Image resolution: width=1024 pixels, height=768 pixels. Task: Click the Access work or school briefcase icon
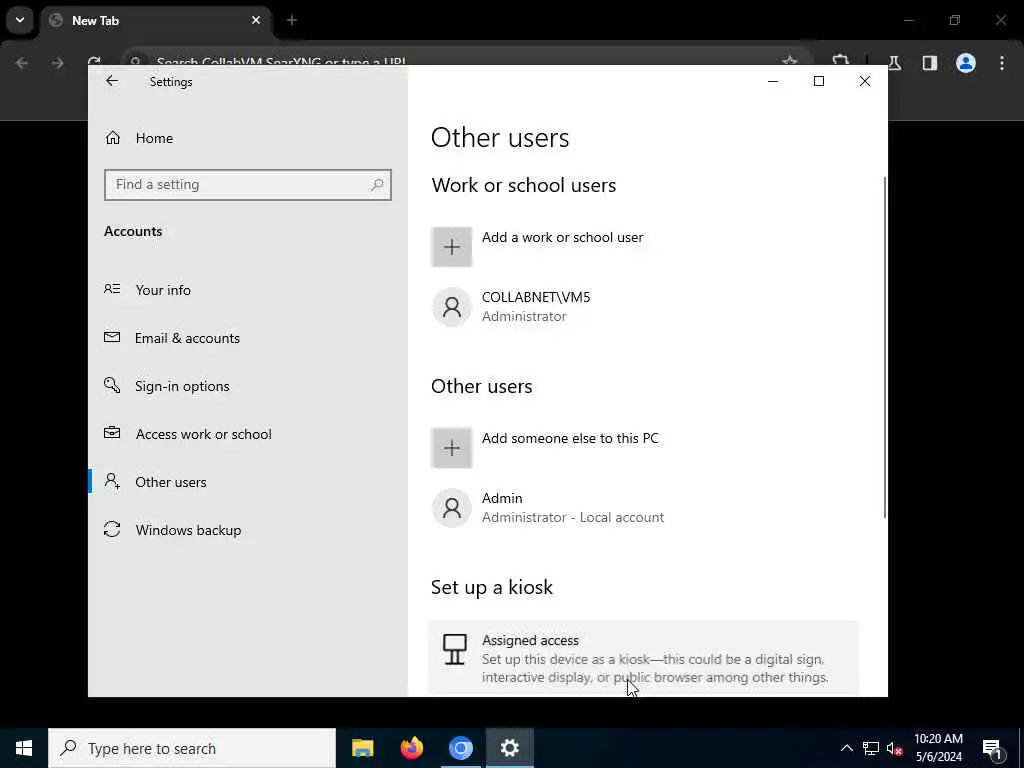[x=112, y=433]
